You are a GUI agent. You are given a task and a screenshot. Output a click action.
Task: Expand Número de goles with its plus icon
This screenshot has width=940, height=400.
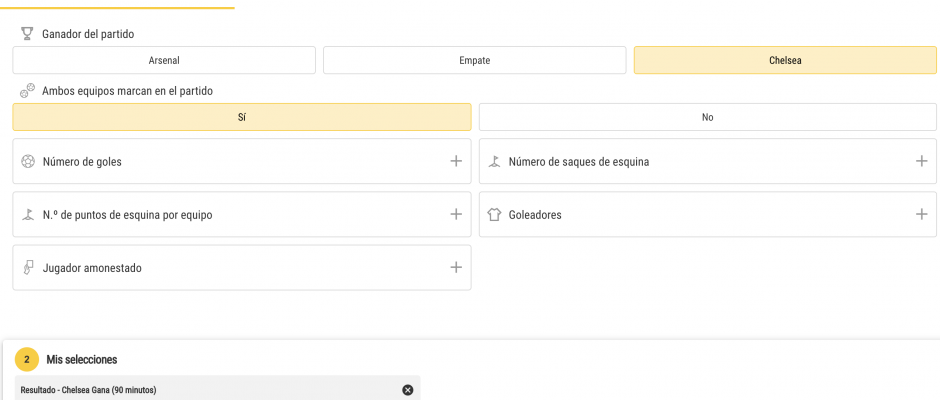456,161
